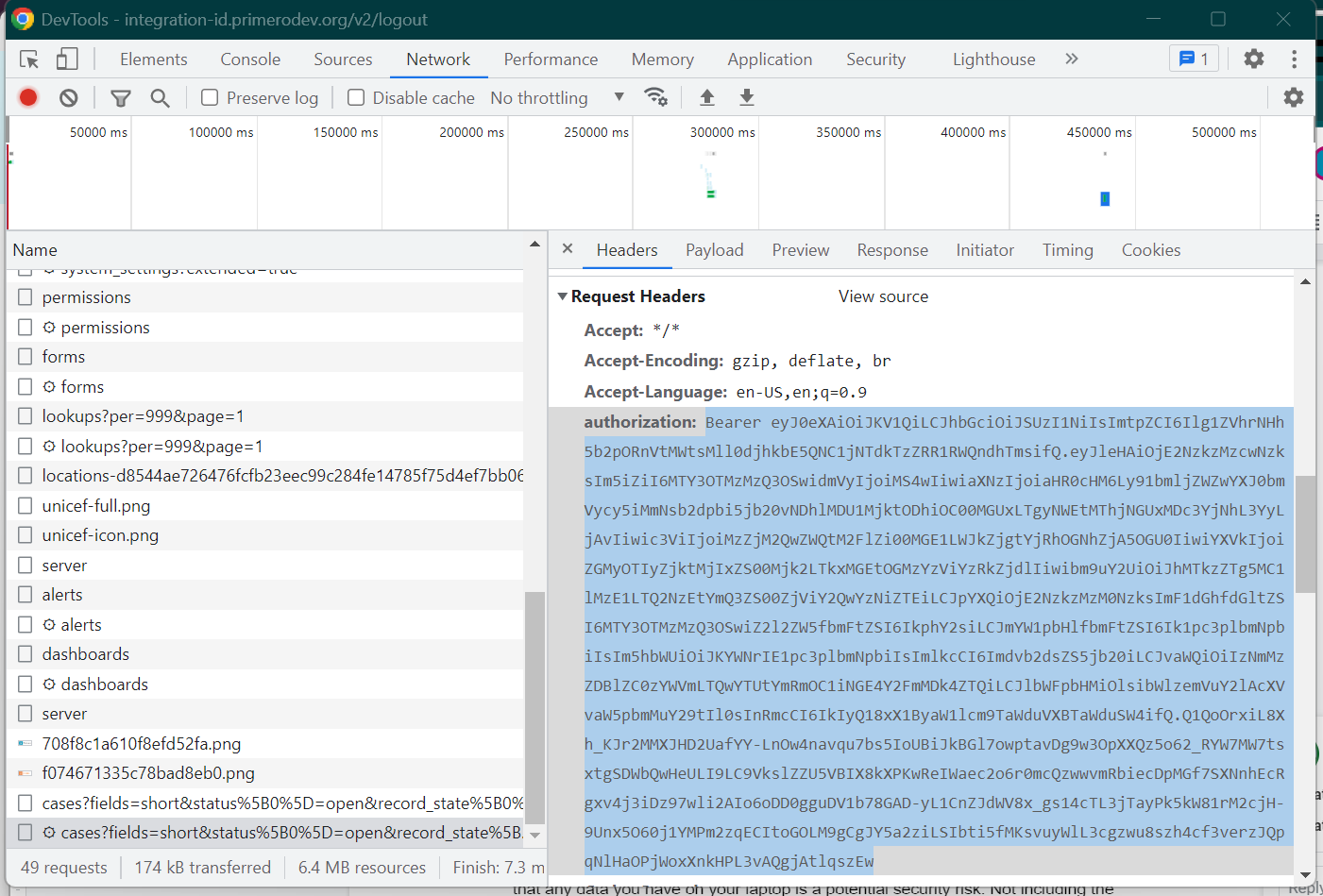
Task: Open the Cookies tab
Action: tap(1151, 250)
